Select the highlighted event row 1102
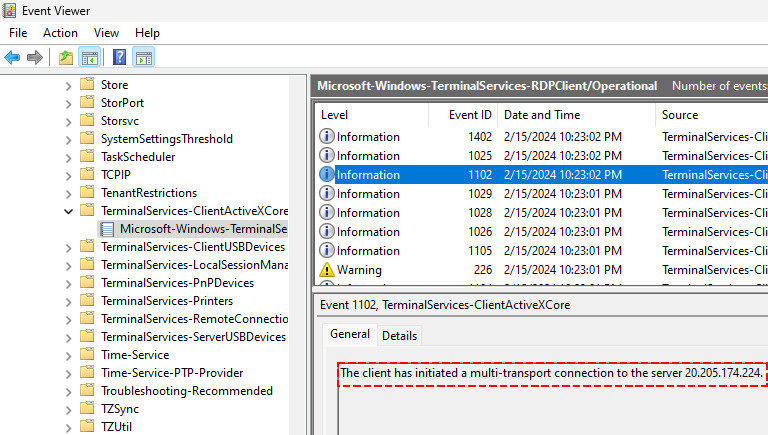This screenshot has height=435, width=768. click(541, 174)
